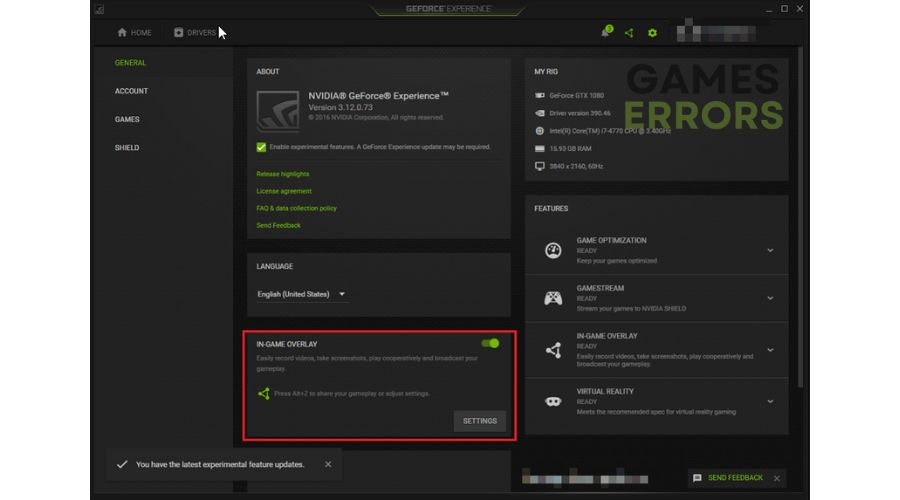The height and width of the screenshot is (500, 900).
Task: Uncheck Enable experimental features checkbox
Action: (262, 147)
